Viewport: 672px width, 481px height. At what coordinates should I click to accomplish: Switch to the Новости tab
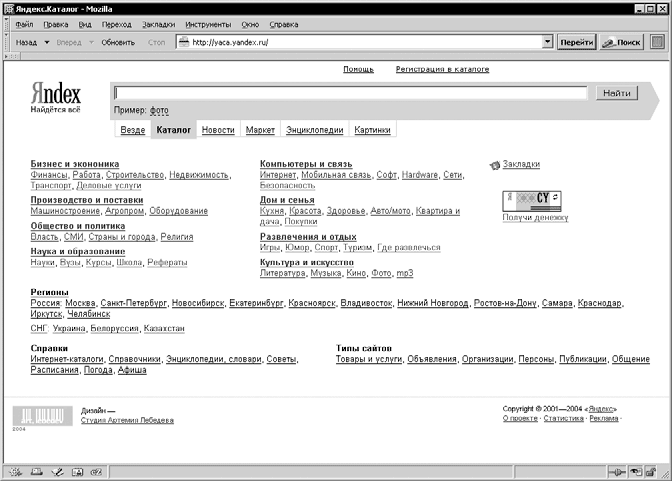218,130
